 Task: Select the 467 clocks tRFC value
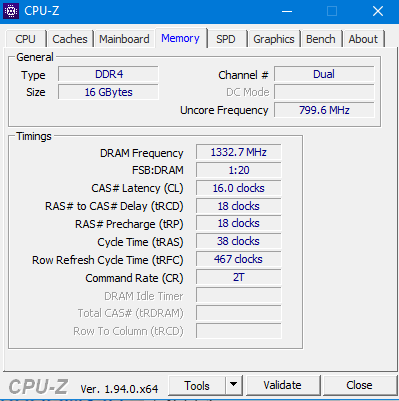(x=239, y=259)
